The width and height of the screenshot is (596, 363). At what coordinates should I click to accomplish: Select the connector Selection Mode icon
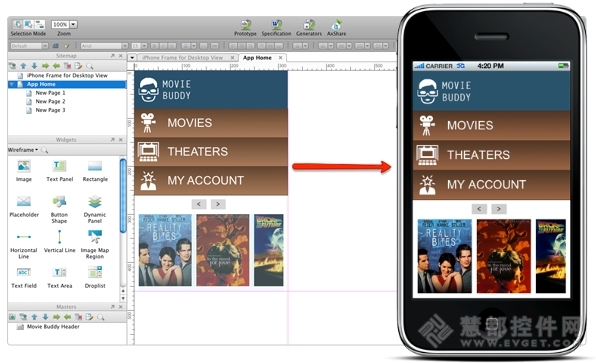click(40, 25)
